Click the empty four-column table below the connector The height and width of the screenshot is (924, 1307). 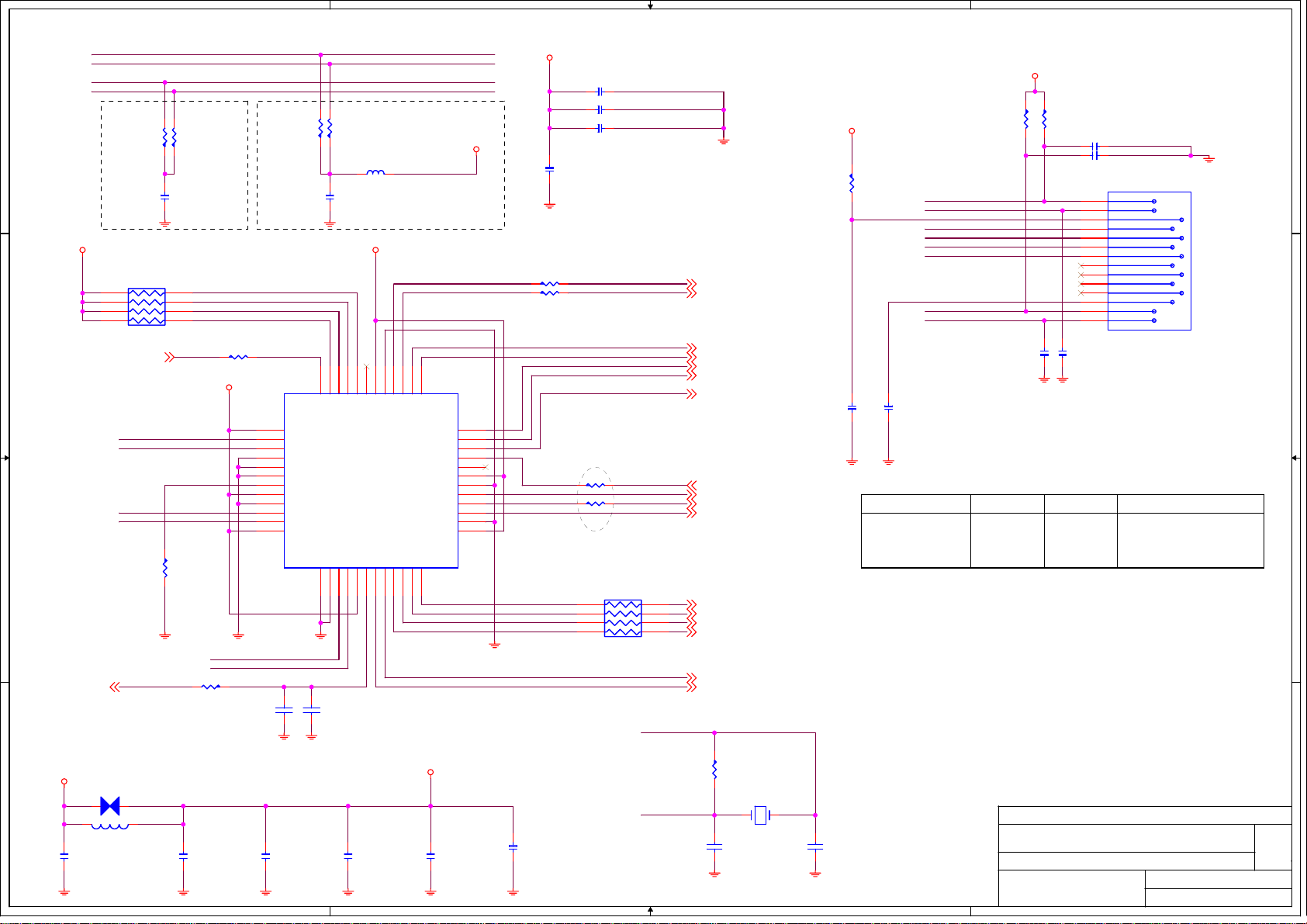[x=1063, y=531]
